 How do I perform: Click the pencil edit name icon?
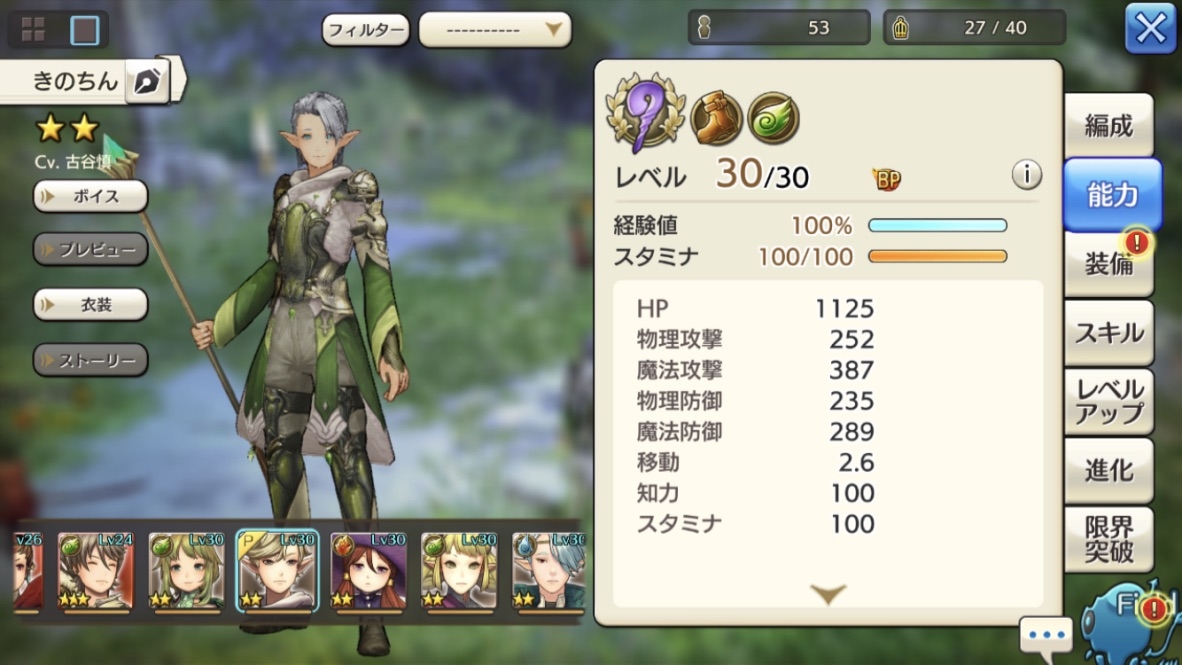[x=146, y=81]
